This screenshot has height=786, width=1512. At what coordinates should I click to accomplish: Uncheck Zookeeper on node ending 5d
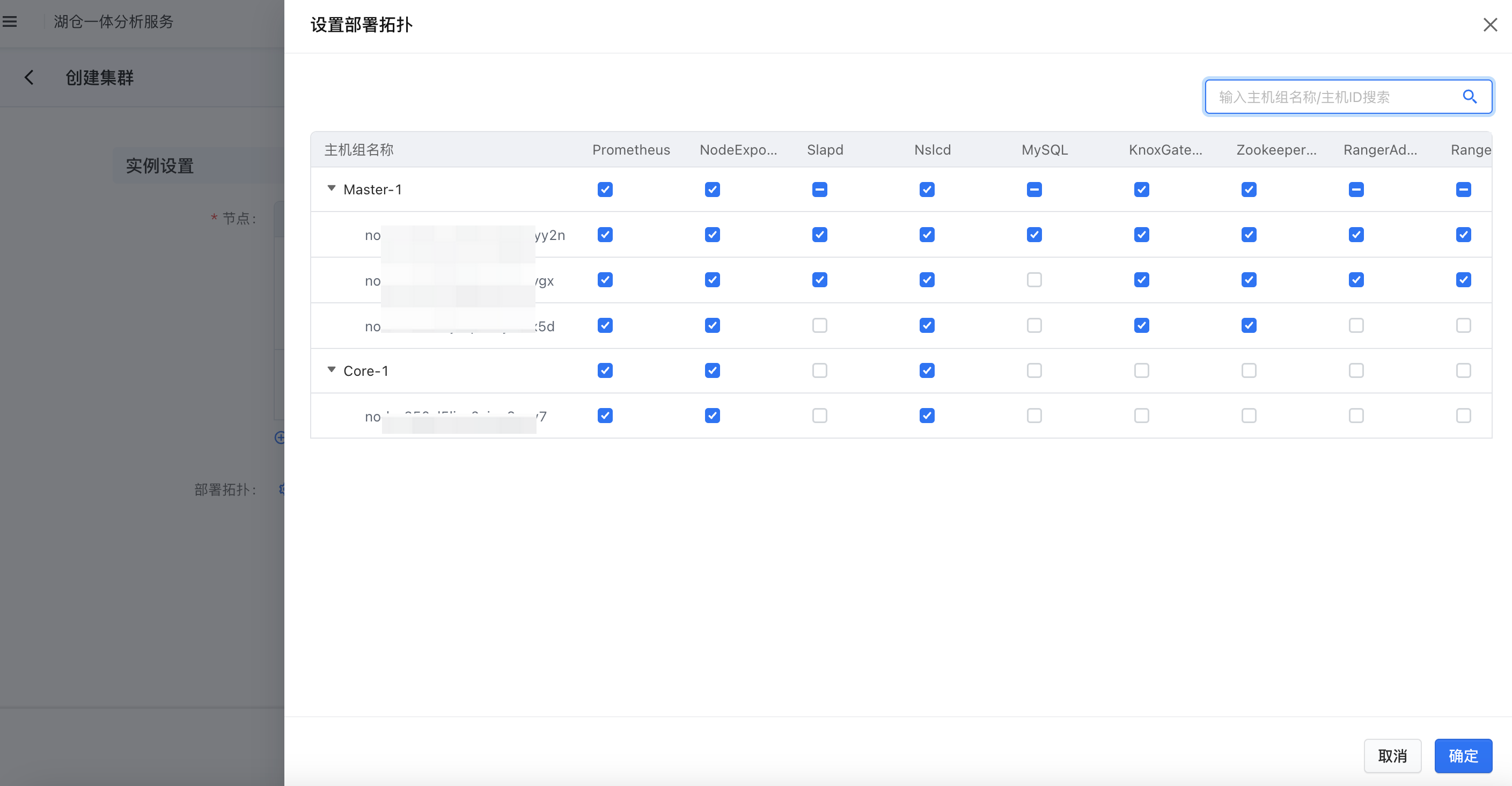[1249, 325]
